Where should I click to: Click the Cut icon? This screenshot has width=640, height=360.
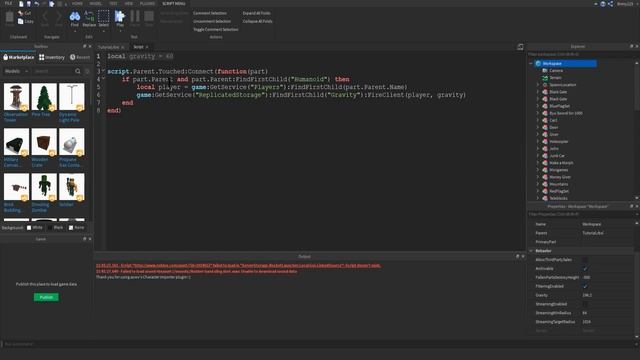coord(20,13)
